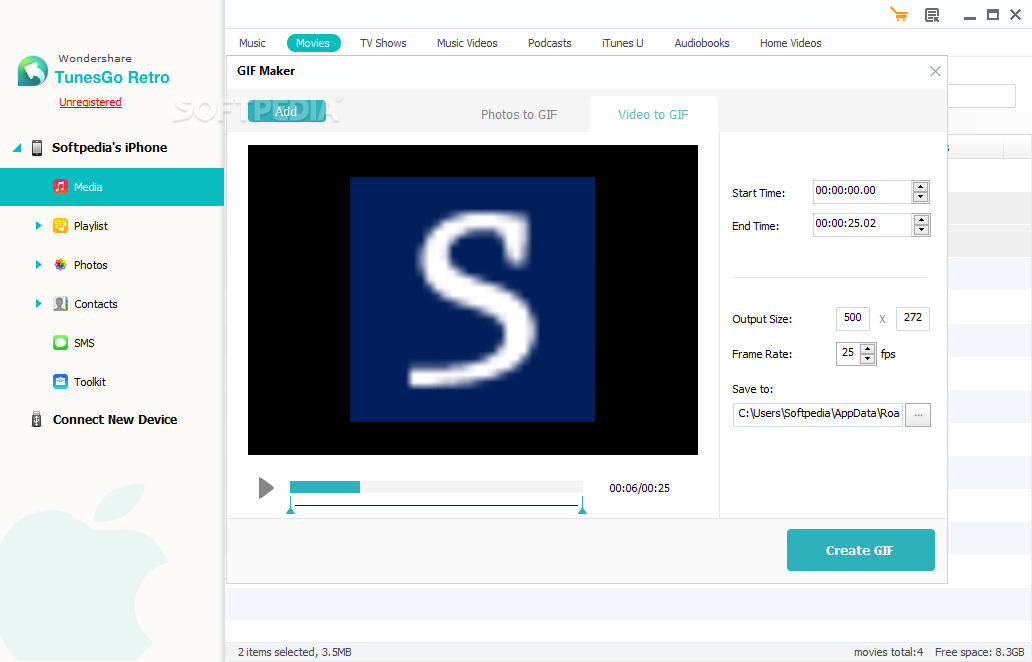The image size is (1032, 662).
Task: Switch to Photos to GIF tab
Action: click(x=519, y=115)
